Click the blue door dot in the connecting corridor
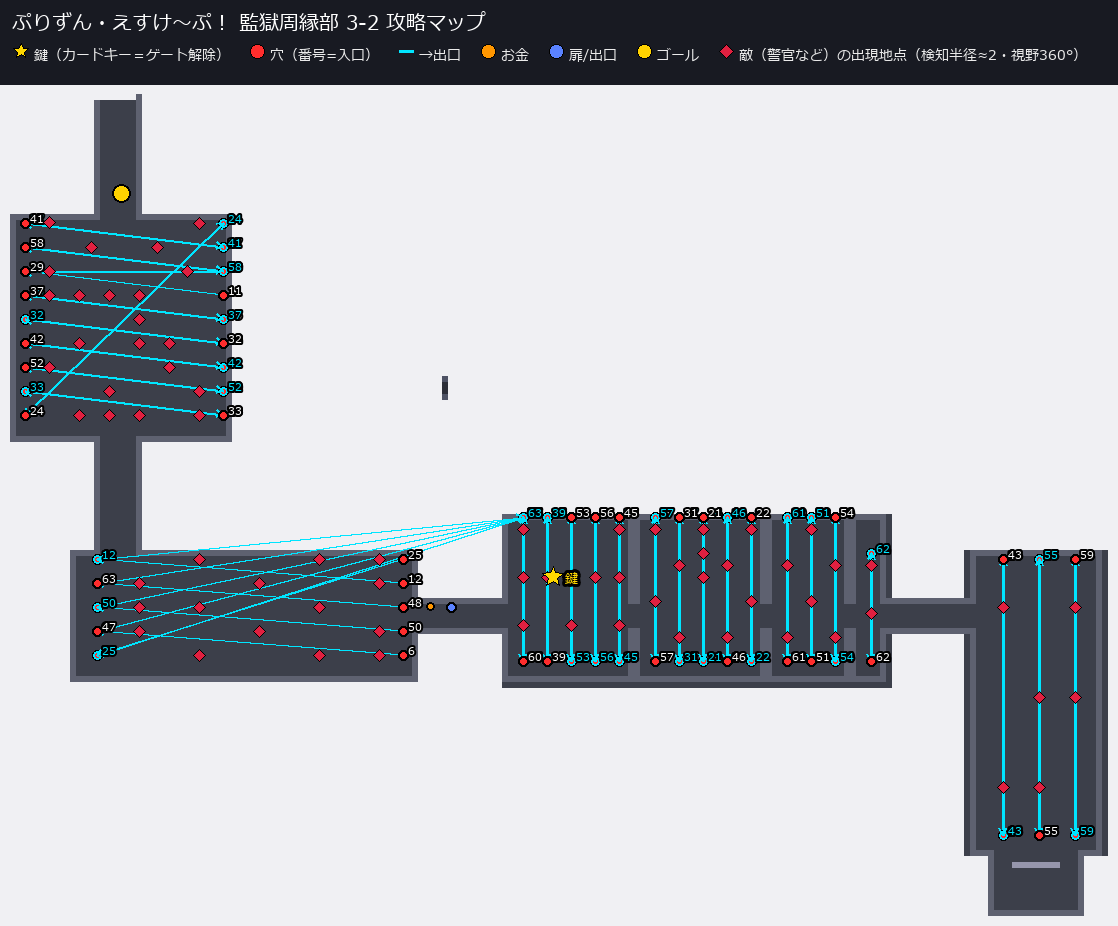 point(451,607)
